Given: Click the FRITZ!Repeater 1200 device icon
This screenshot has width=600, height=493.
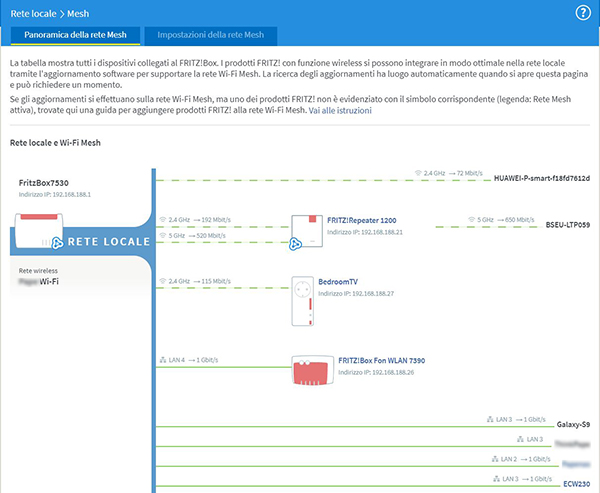Looking at the screenshot, I should (307, 231).
